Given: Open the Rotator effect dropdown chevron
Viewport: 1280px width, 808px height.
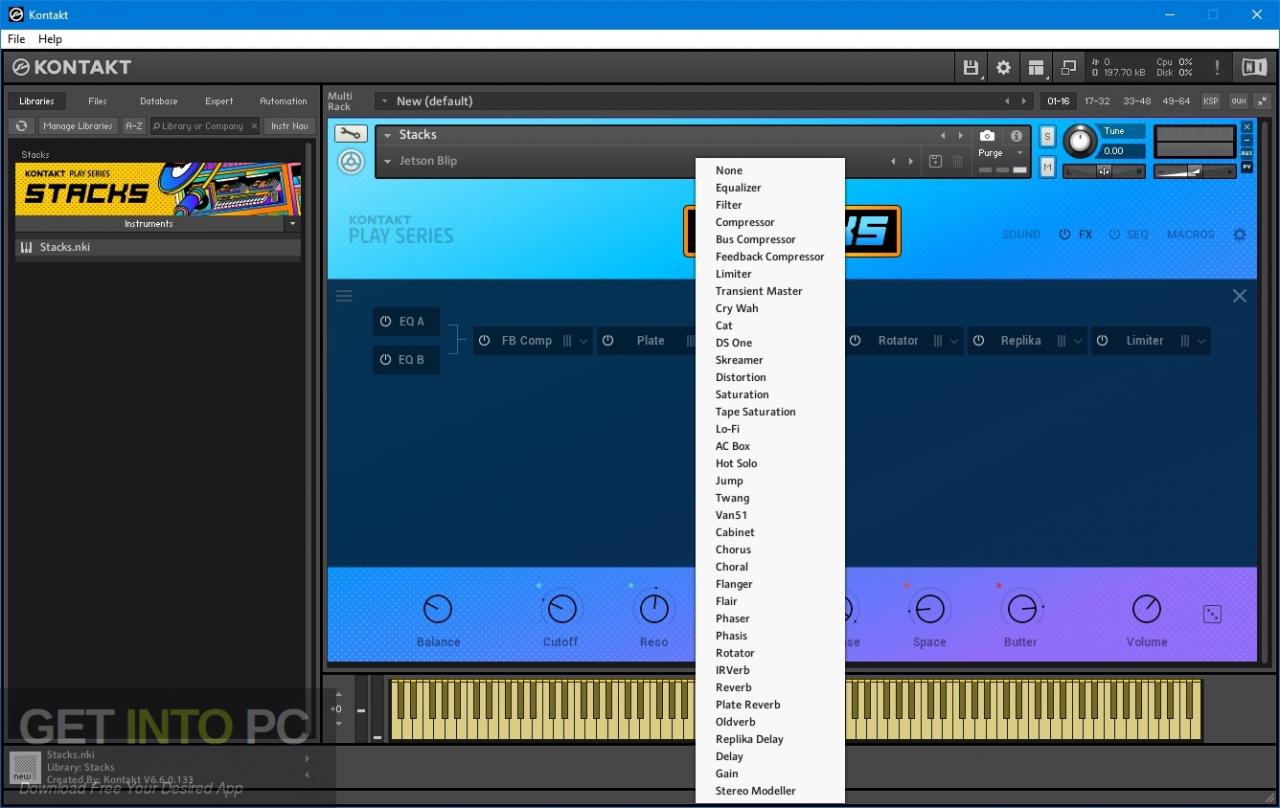Looking at the screenshot, I should (x=954, y=341).
